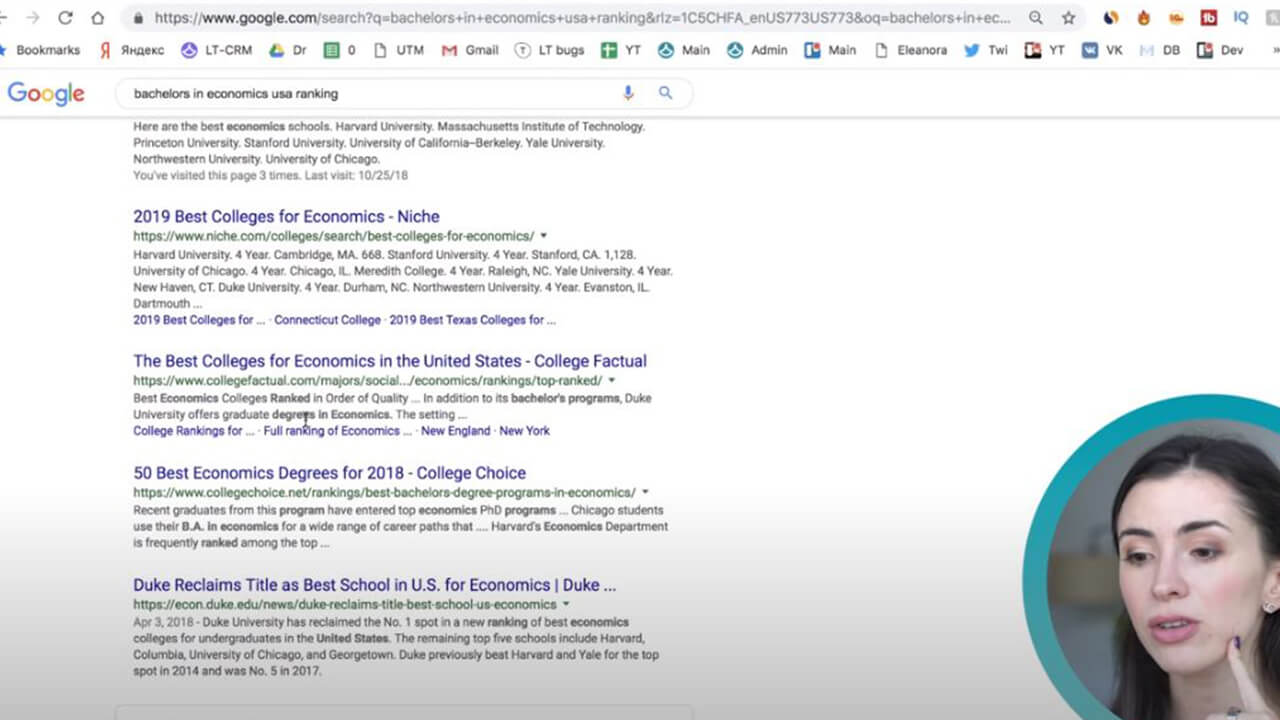Image resolution: width=1280 pixels, height=720 pixels.
Task: Open '2019 Best Colleges for Economics - Niche'
Action: click(x=286, y=216)
